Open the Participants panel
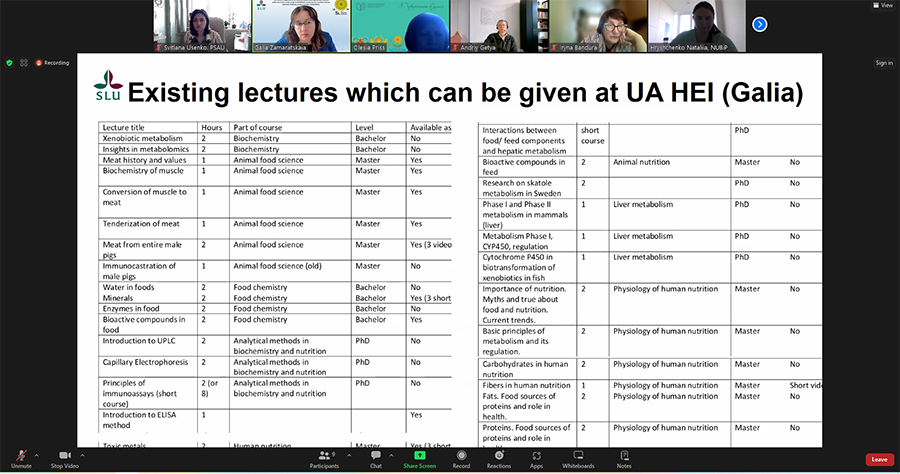 [x=324, y=459]
